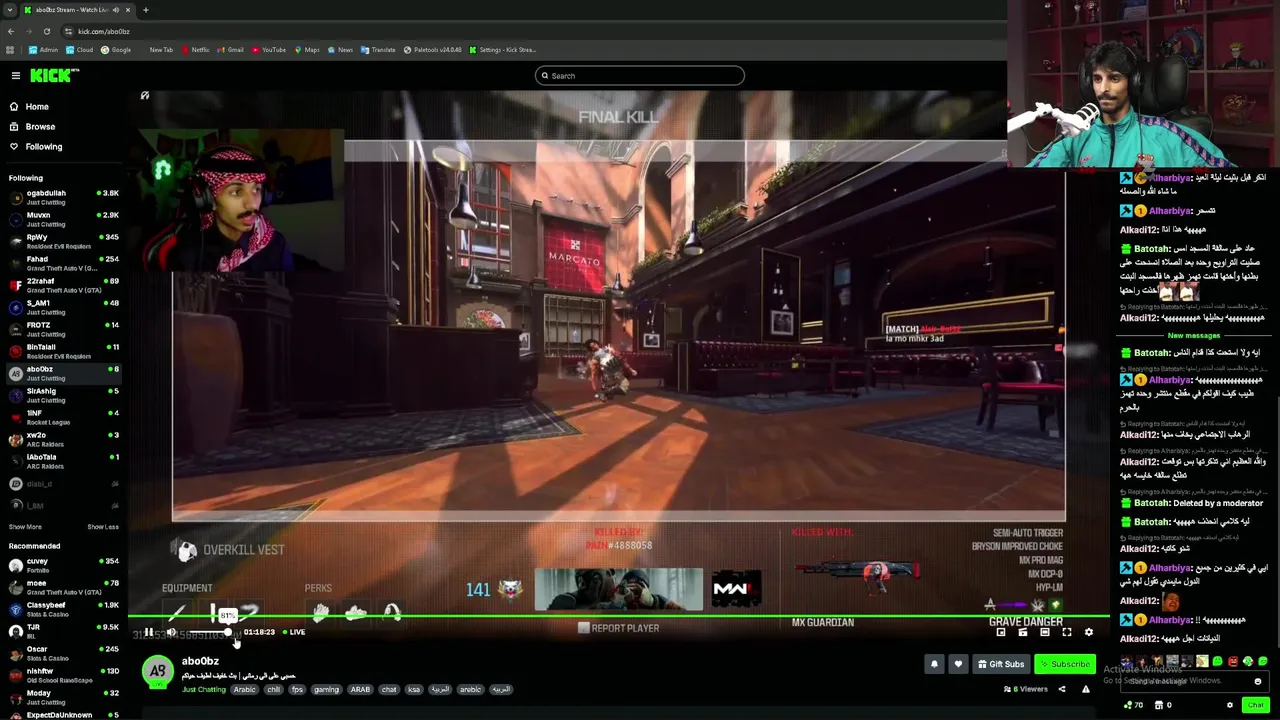1280x720 pixels.
Task: Open Browse in sidebar
Action: click(31, 126)
